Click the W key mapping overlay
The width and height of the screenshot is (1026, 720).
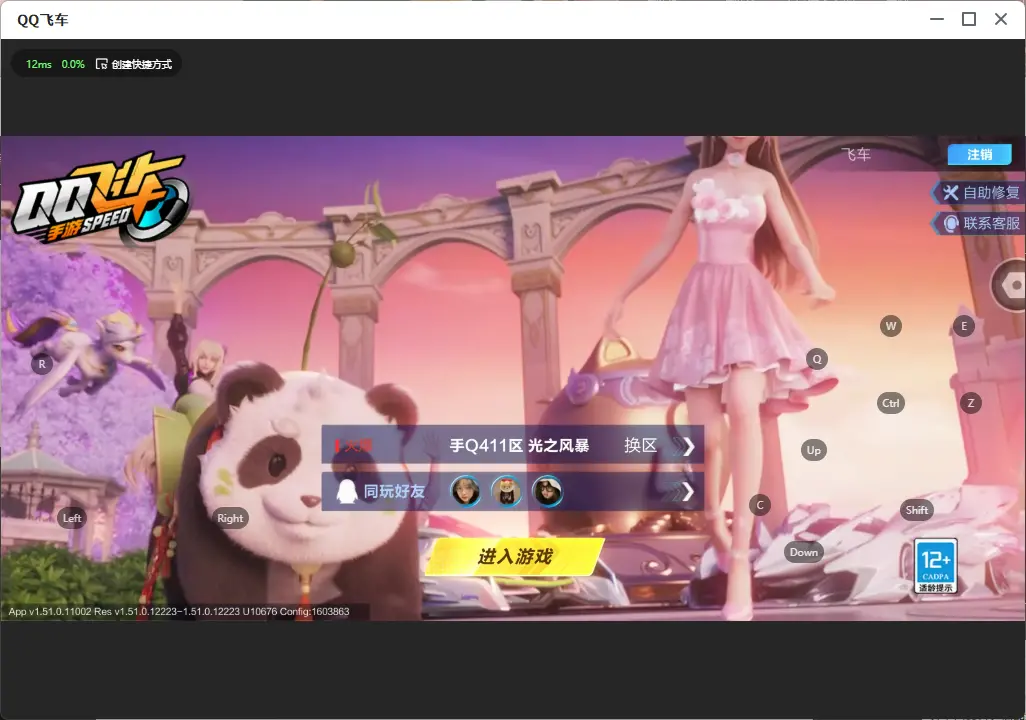point(891,326)
